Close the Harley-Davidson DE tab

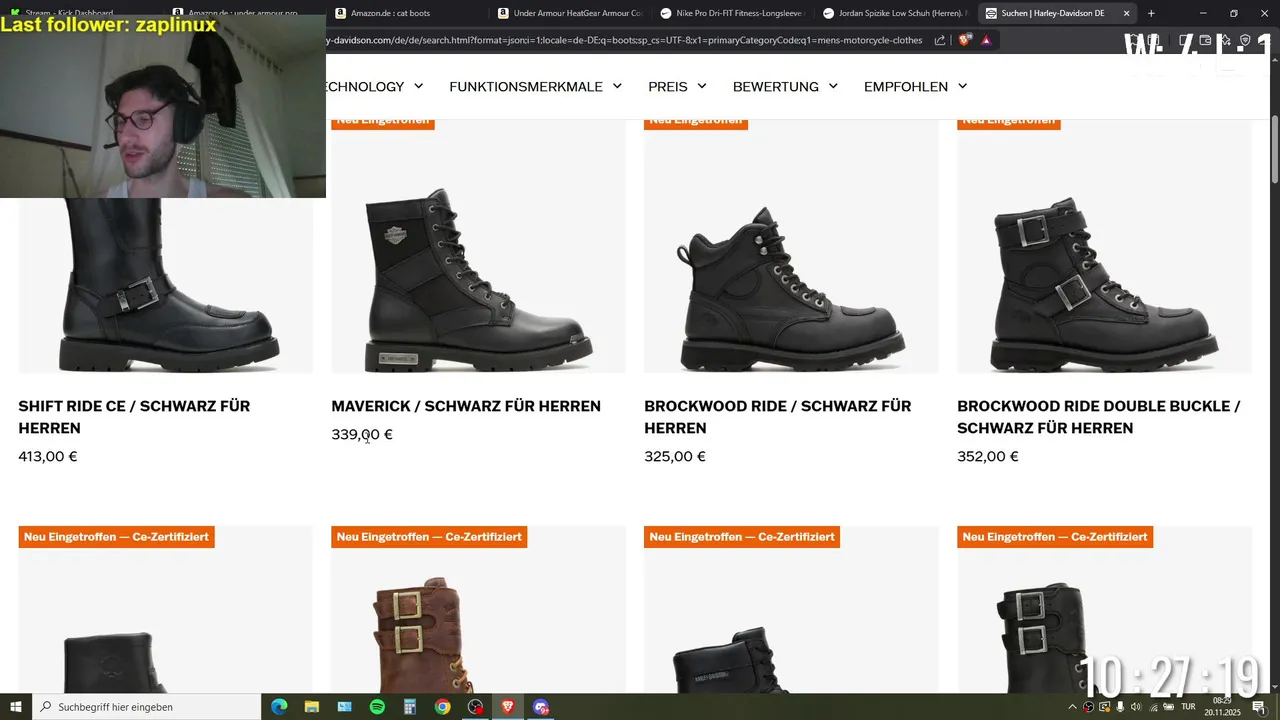pos(1127,13)
